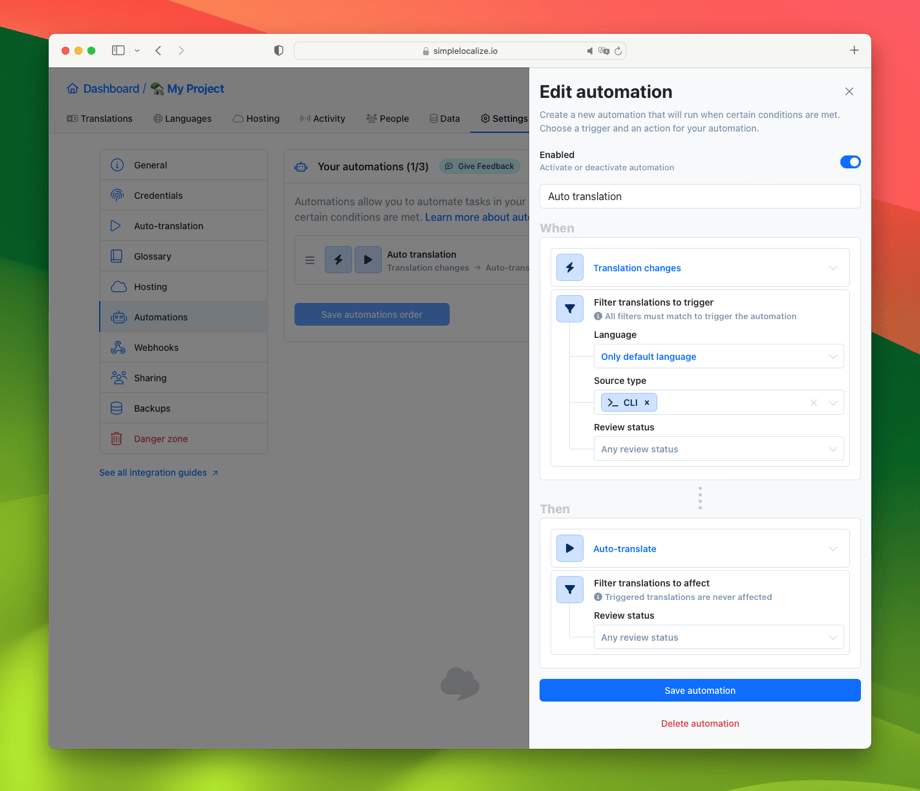Viewport: 920px width, 791px height.
Task: Click the info icon next to All filters must match
Action: 598,316
